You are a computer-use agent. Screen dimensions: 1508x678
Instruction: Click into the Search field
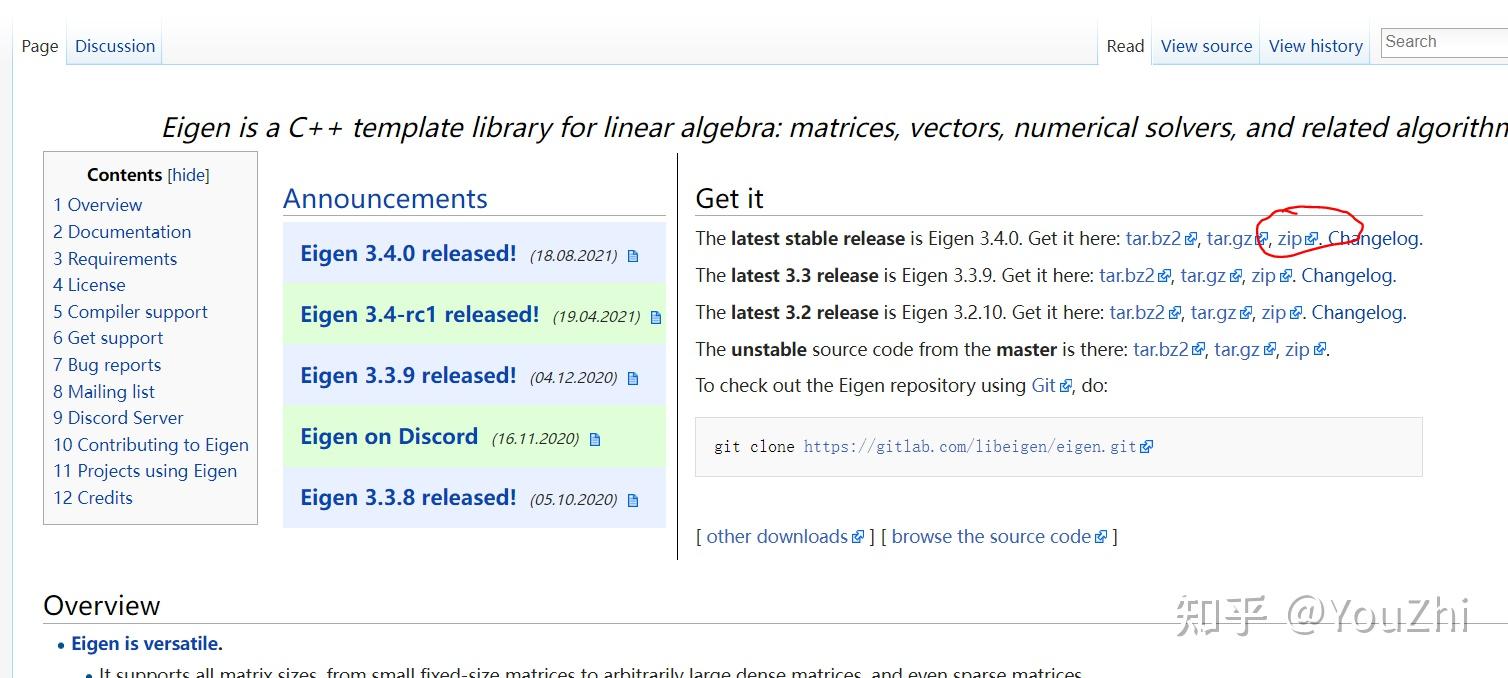click(1443, 42)
